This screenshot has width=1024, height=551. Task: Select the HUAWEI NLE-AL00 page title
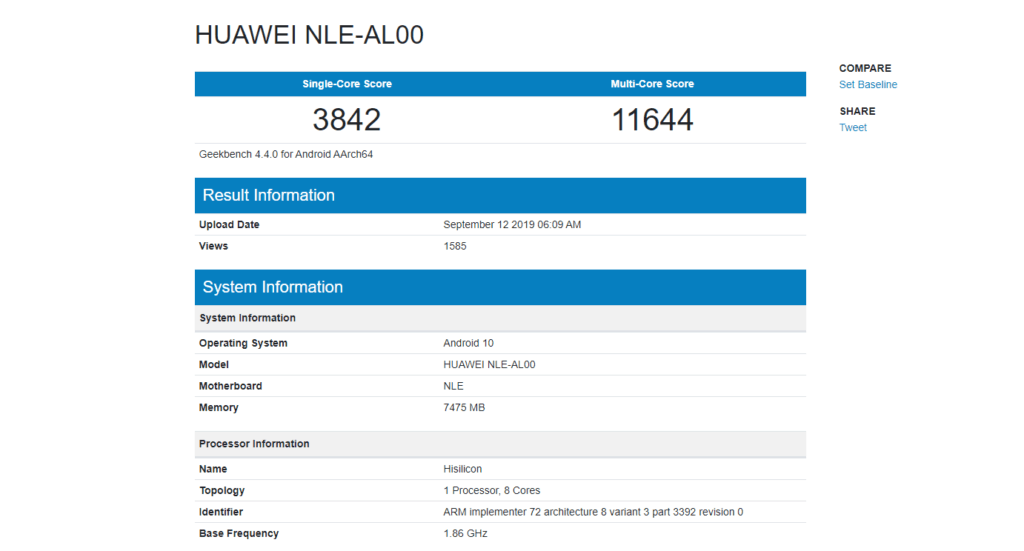[x=309, y=35]
